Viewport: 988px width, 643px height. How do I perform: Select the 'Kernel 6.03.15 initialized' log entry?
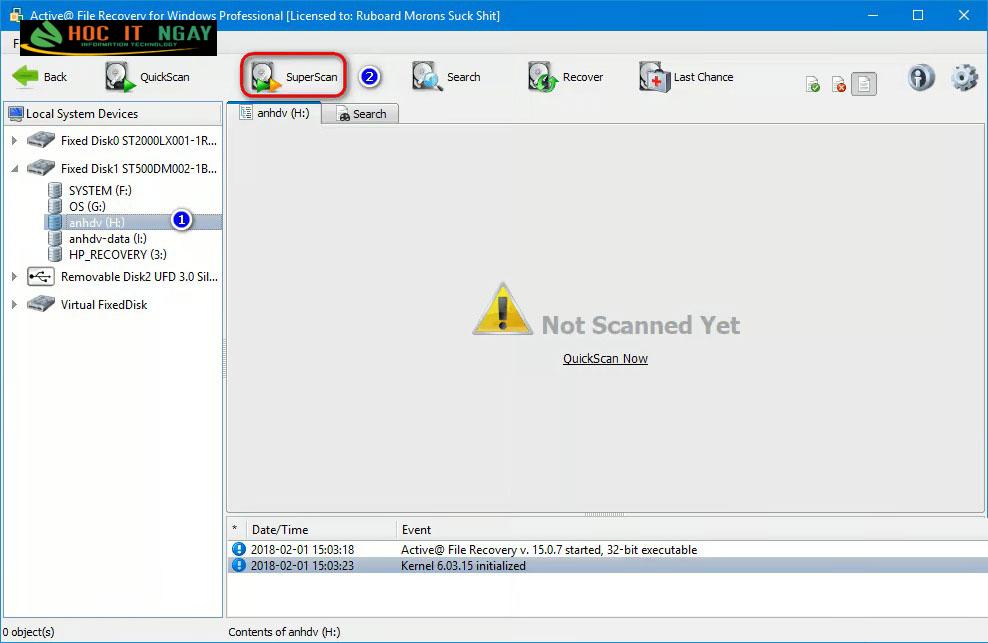607,565
